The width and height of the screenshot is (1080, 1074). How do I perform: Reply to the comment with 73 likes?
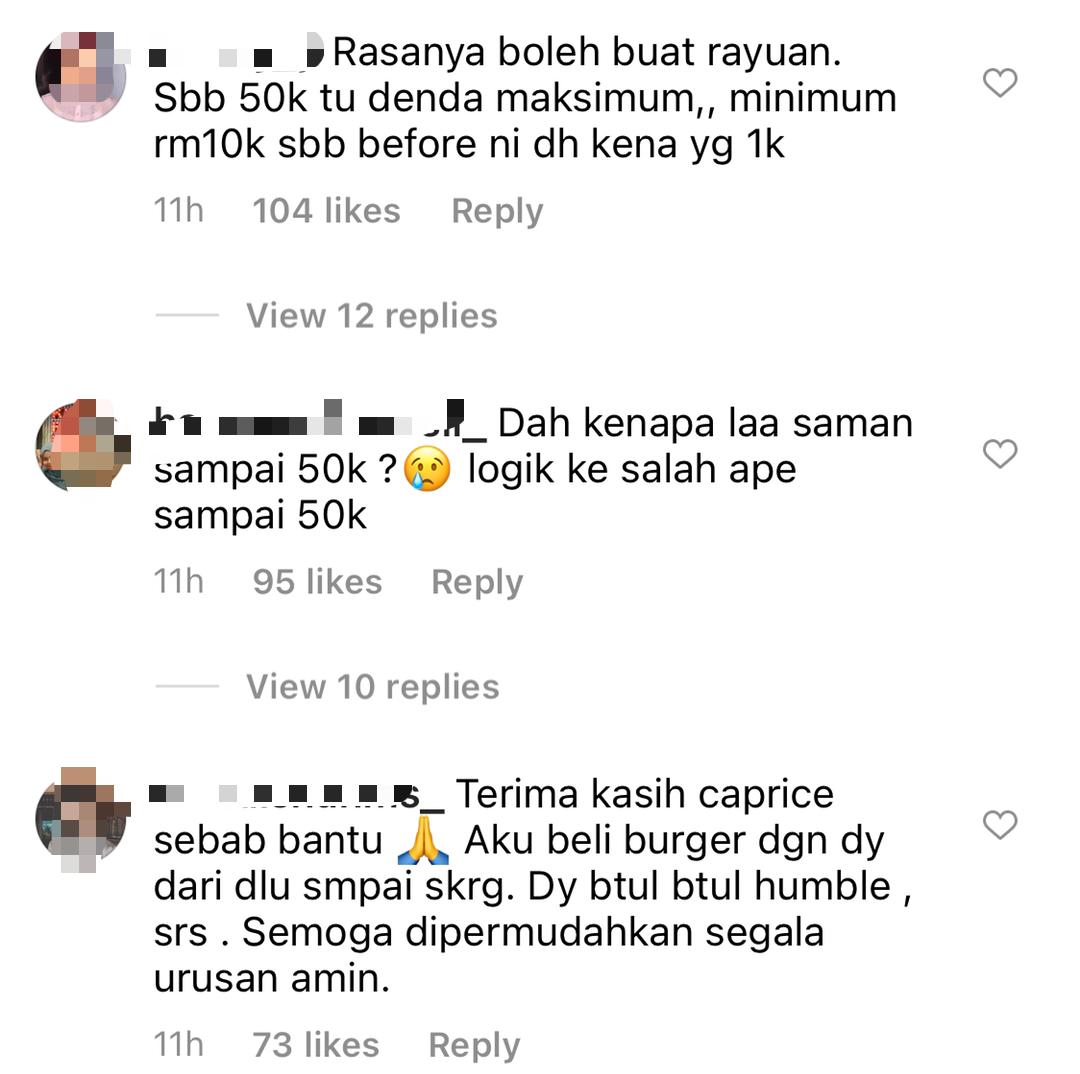click(x=475, y=1045)
